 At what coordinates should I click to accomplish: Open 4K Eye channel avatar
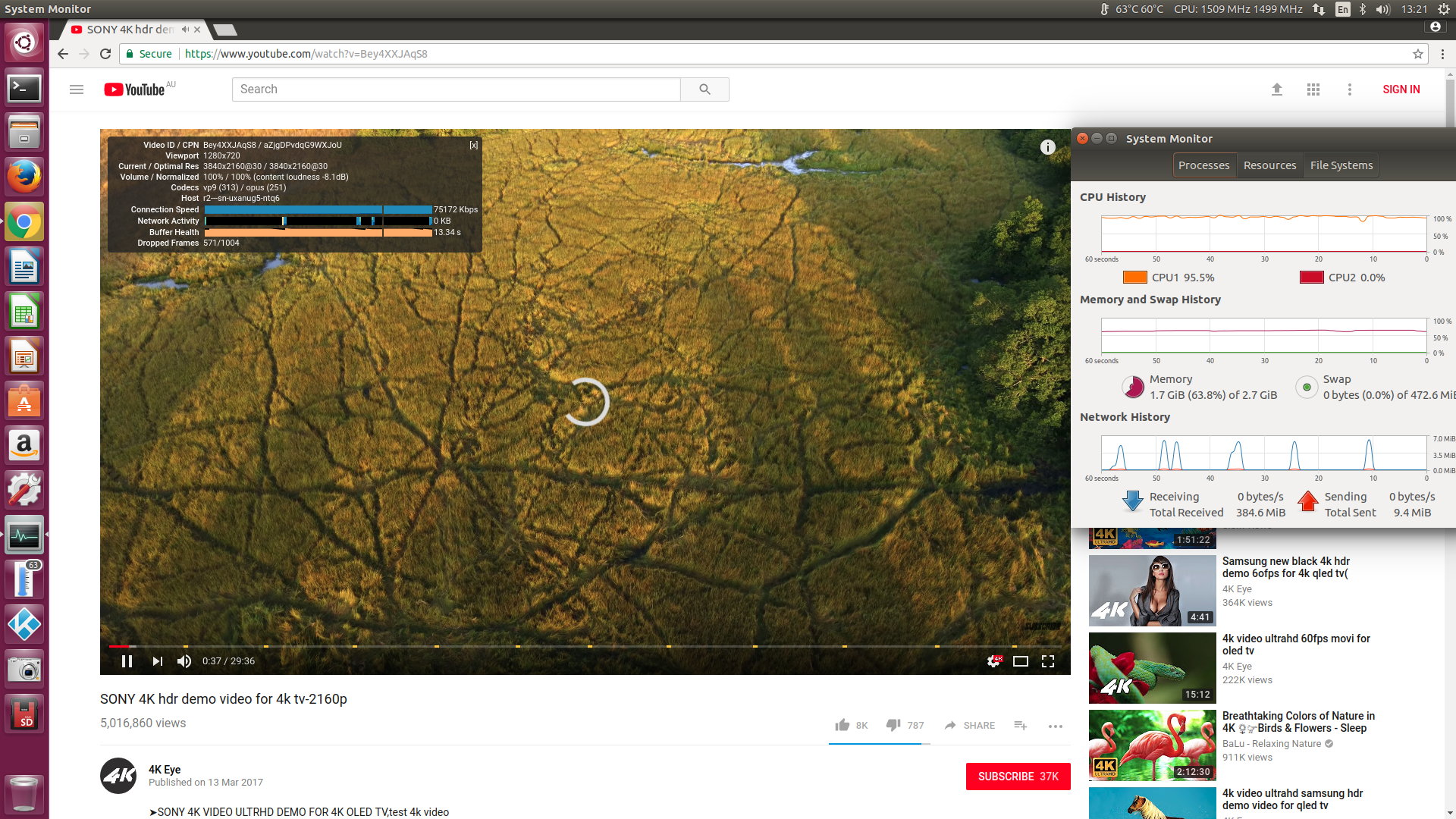click(x=118, y=776)
